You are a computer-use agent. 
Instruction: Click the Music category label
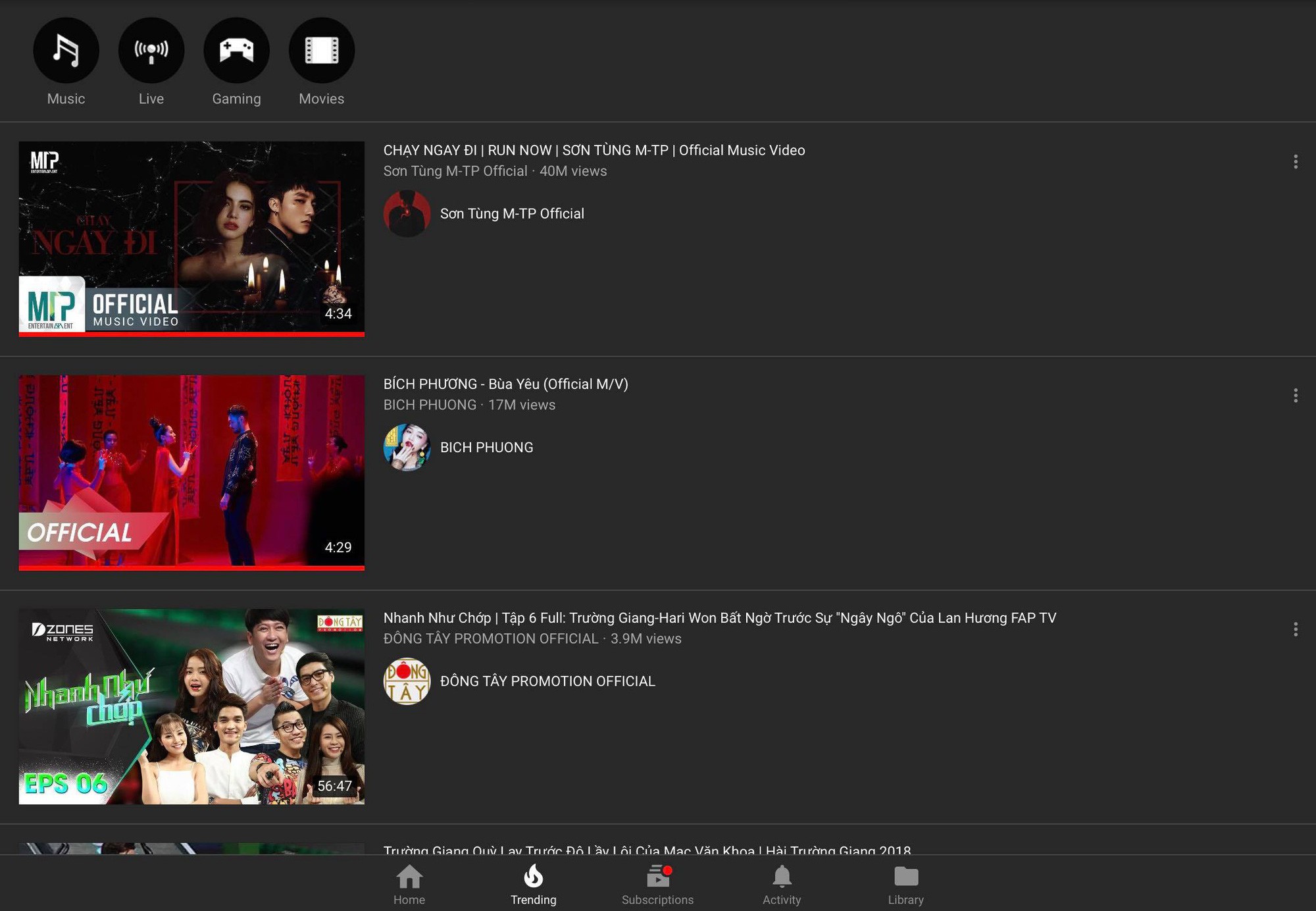pos(66,99)
